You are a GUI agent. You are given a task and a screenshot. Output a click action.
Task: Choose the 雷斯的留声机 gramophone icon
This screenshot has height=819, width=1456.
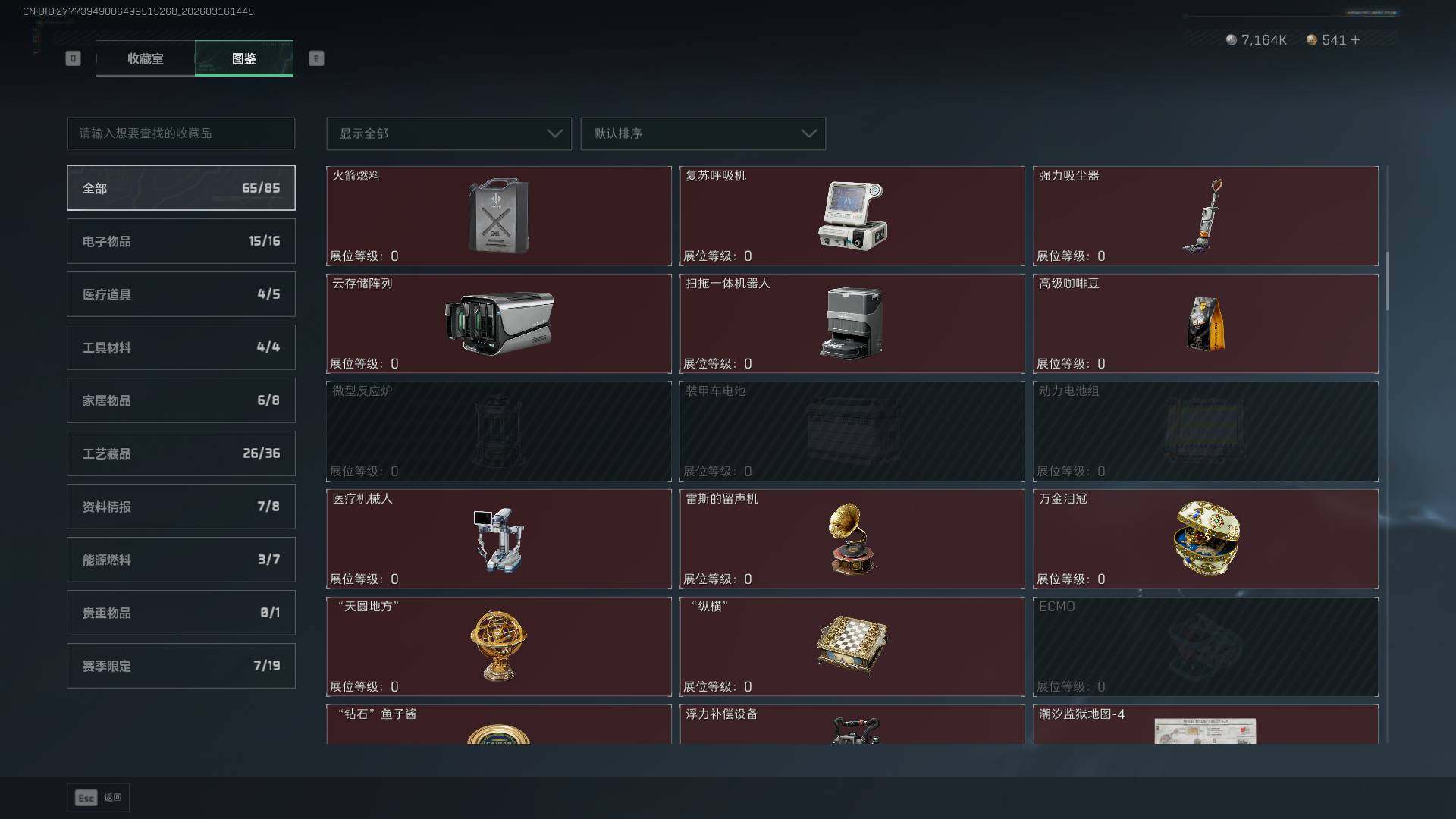pyautogui.click(x=852, y=539)
